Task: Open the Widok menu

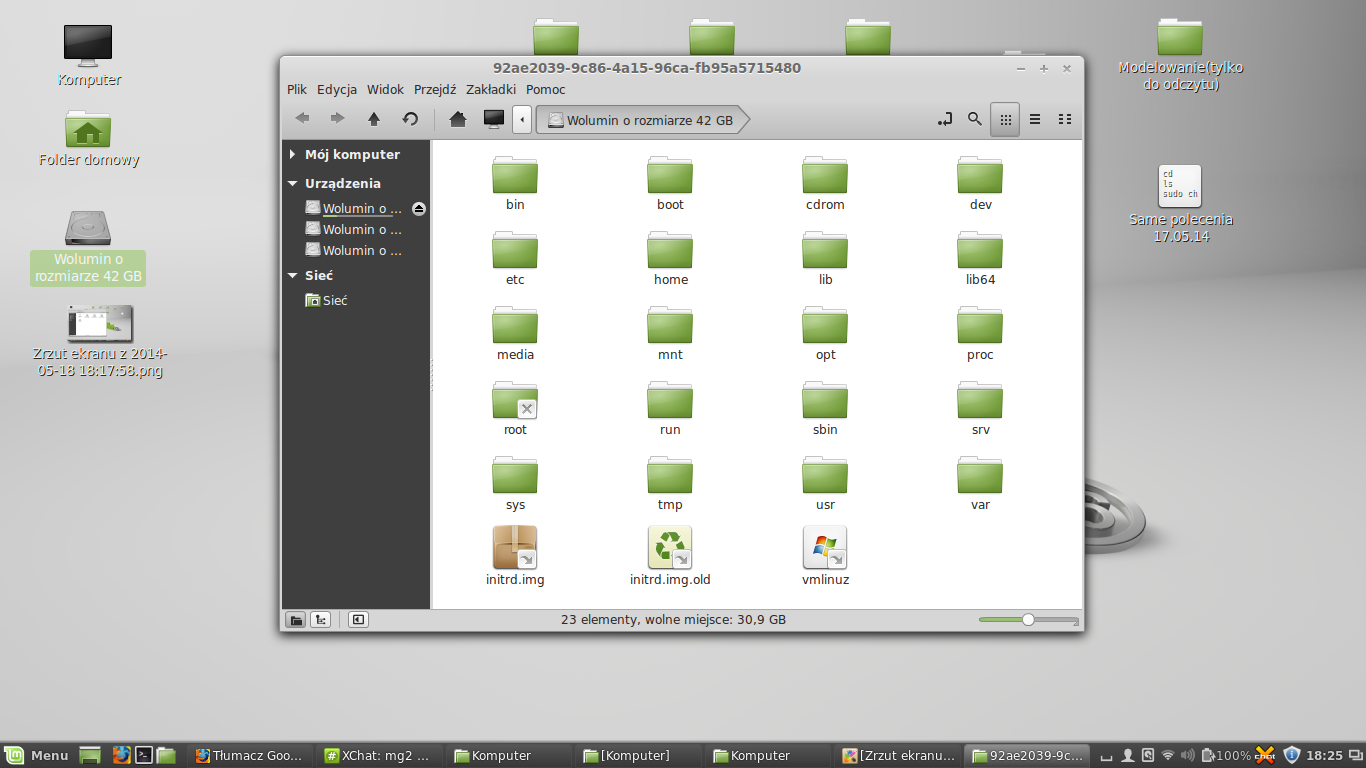Action: pyautogui.click(x=385, y=89)
